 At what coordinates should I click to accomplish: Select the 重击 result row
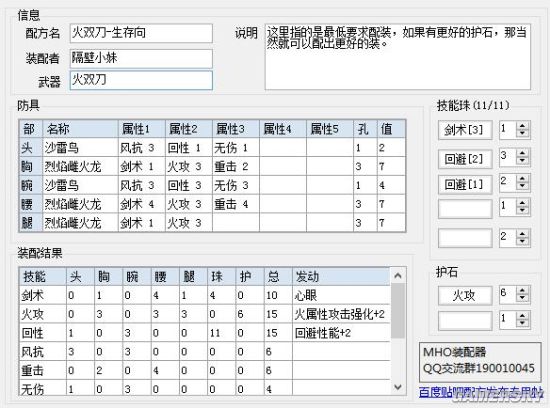click(204, 370)
